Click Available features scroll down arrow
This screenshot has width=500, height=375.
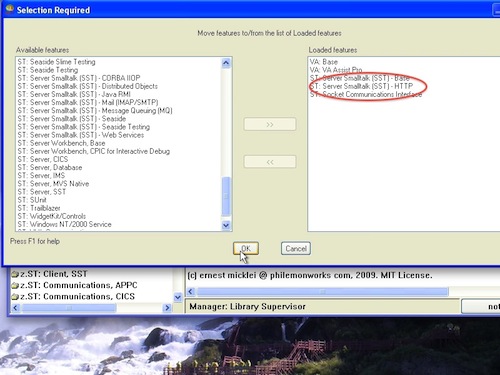[226, 226]
